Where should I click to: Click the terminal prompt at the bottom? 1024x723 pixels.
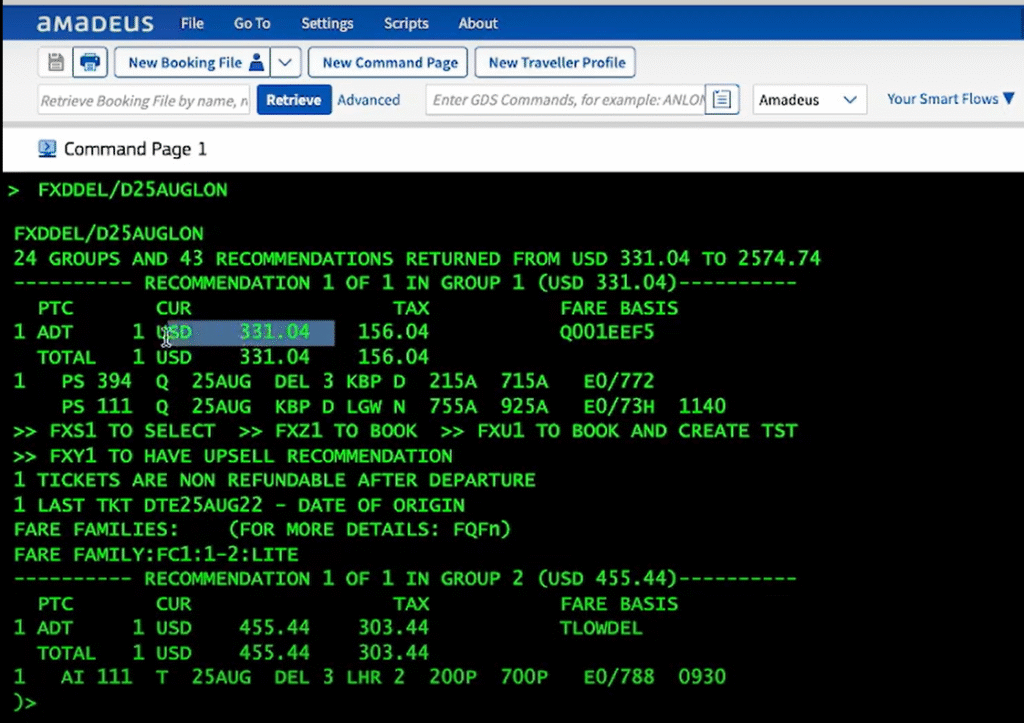click(25, 702)
